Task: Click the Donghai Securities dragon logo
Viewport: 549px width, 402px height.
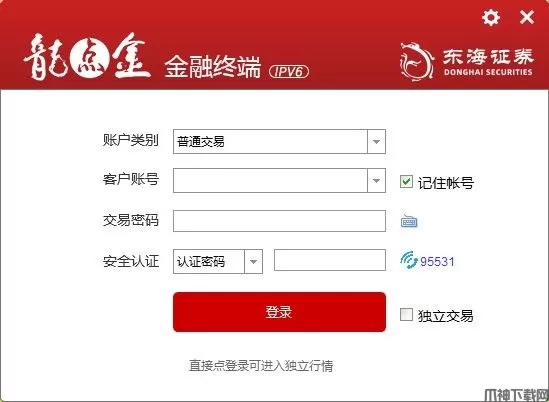Action: pos(417,62)
